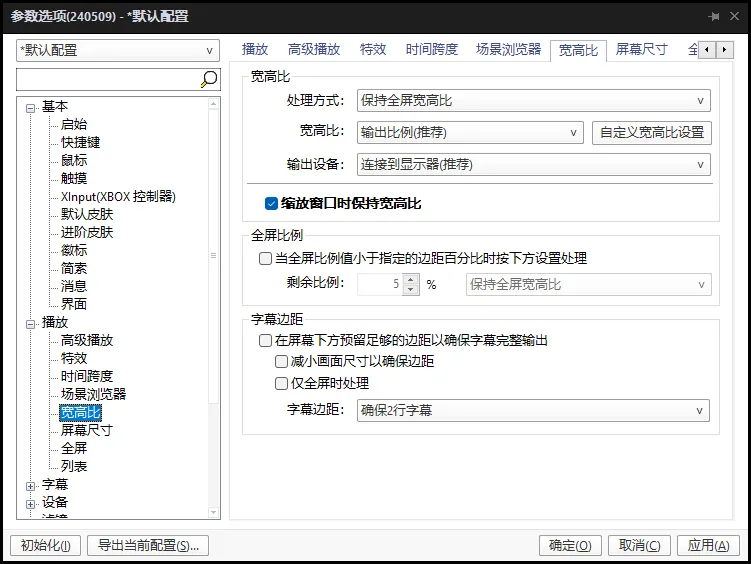This screenshot has height=564, width=751.
Task: Open the 字幕边距 确保2行字幕 dropdown
Action: click(x=533, y=410)
